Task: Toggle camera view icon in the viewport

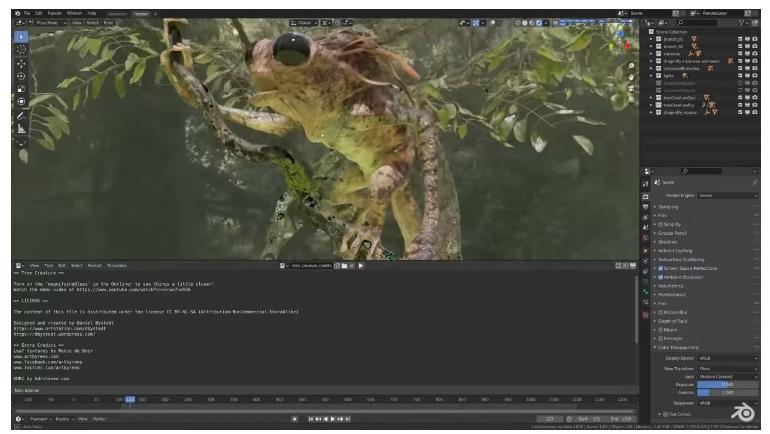Action: click(x=631, y=88)
